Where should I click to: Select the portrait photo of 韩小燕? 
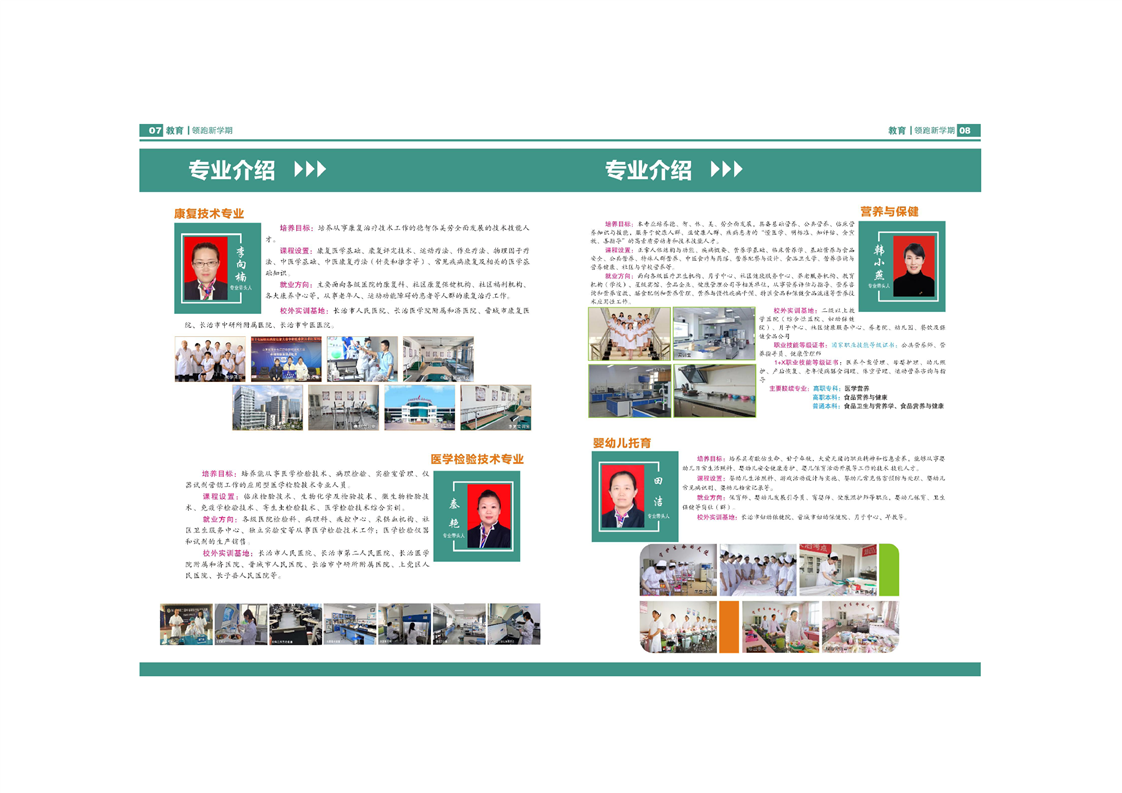tap(914, 266)
